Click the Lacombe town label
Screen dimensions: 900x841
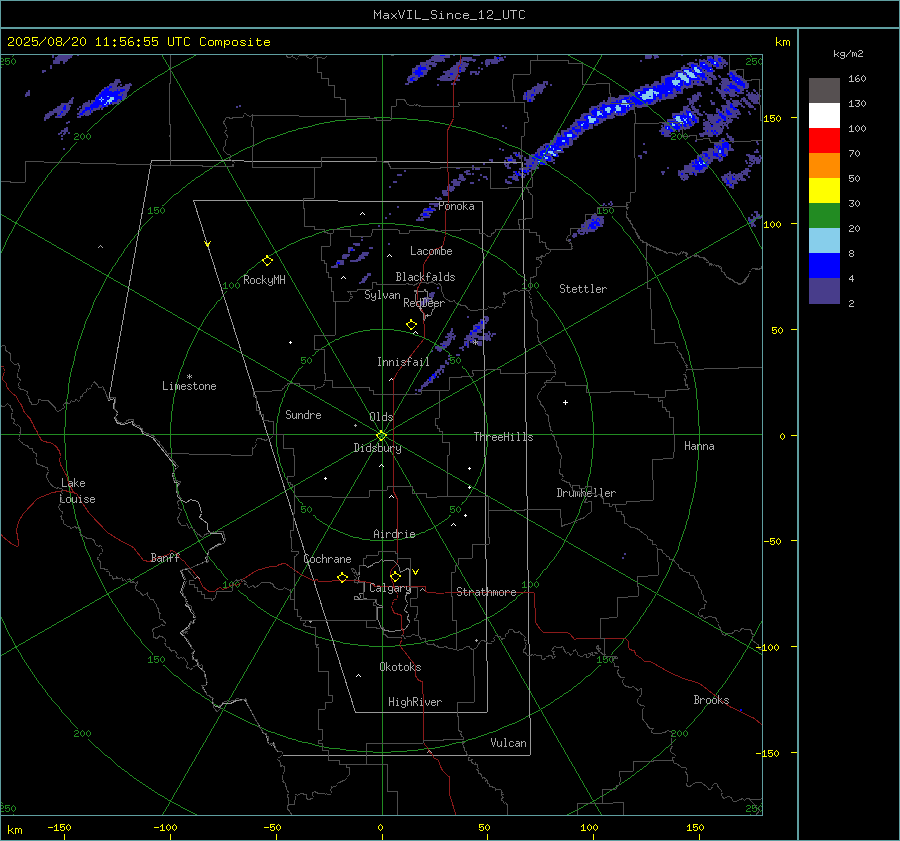pyautogui.click(x=431, y=251)
